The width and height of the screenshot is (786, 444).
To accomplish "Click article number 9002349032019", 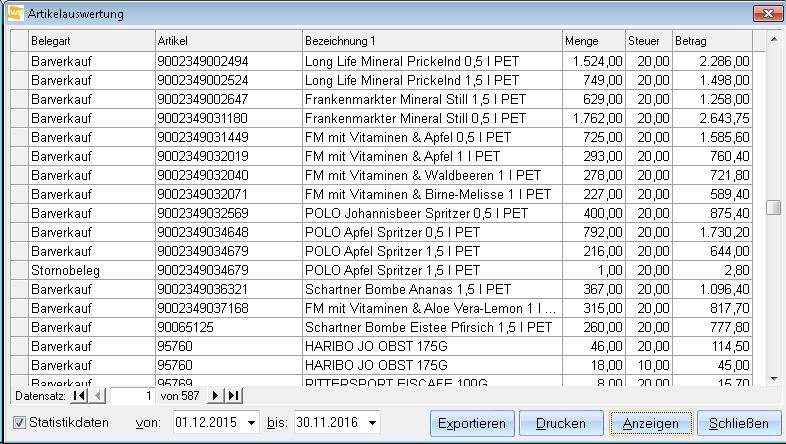I will pos(203,156).
